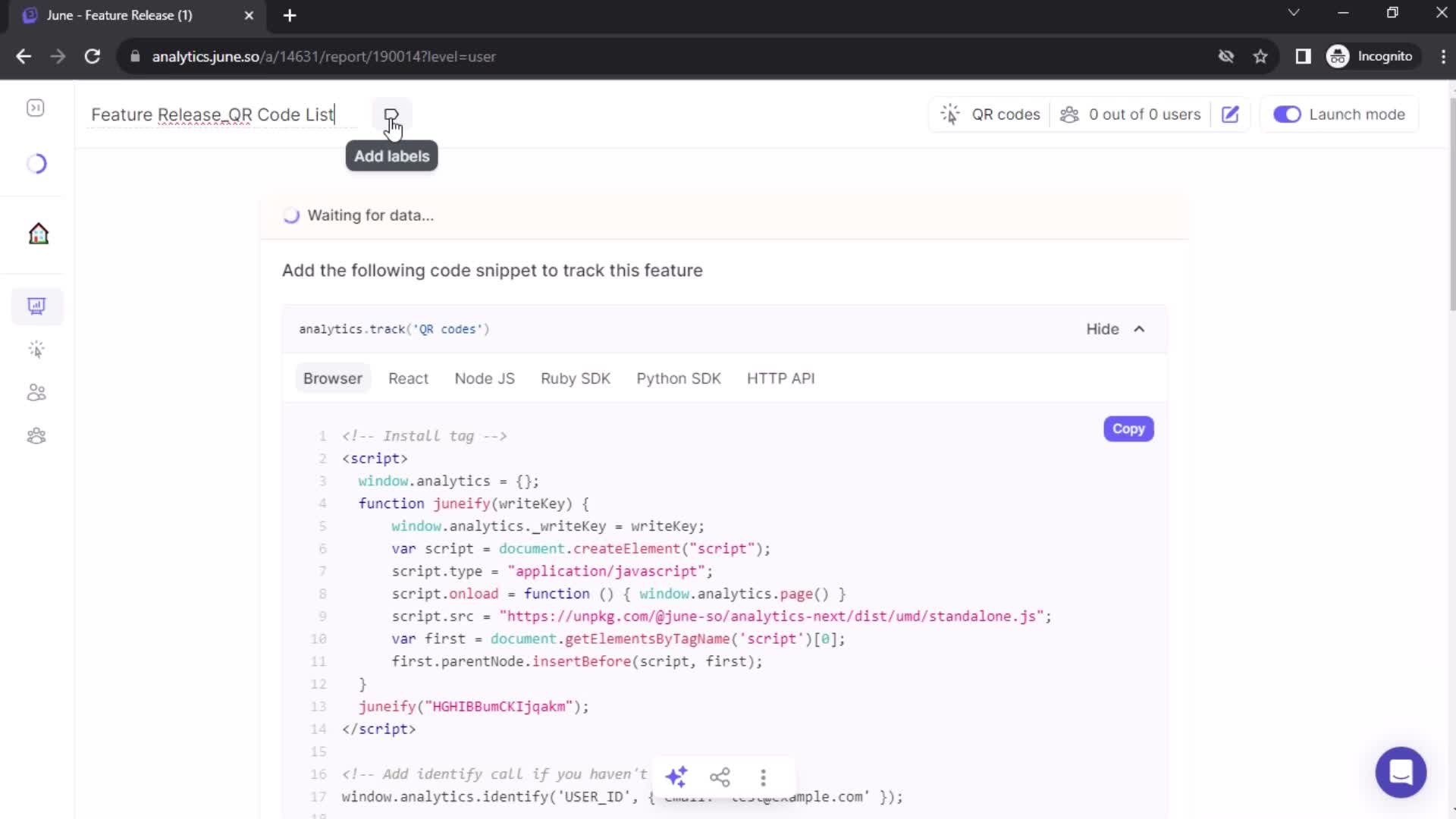The width and height of the screenshot is (1456, 819).
Task: Click the group/team icon in sidebar
Action: click(37, 437)
